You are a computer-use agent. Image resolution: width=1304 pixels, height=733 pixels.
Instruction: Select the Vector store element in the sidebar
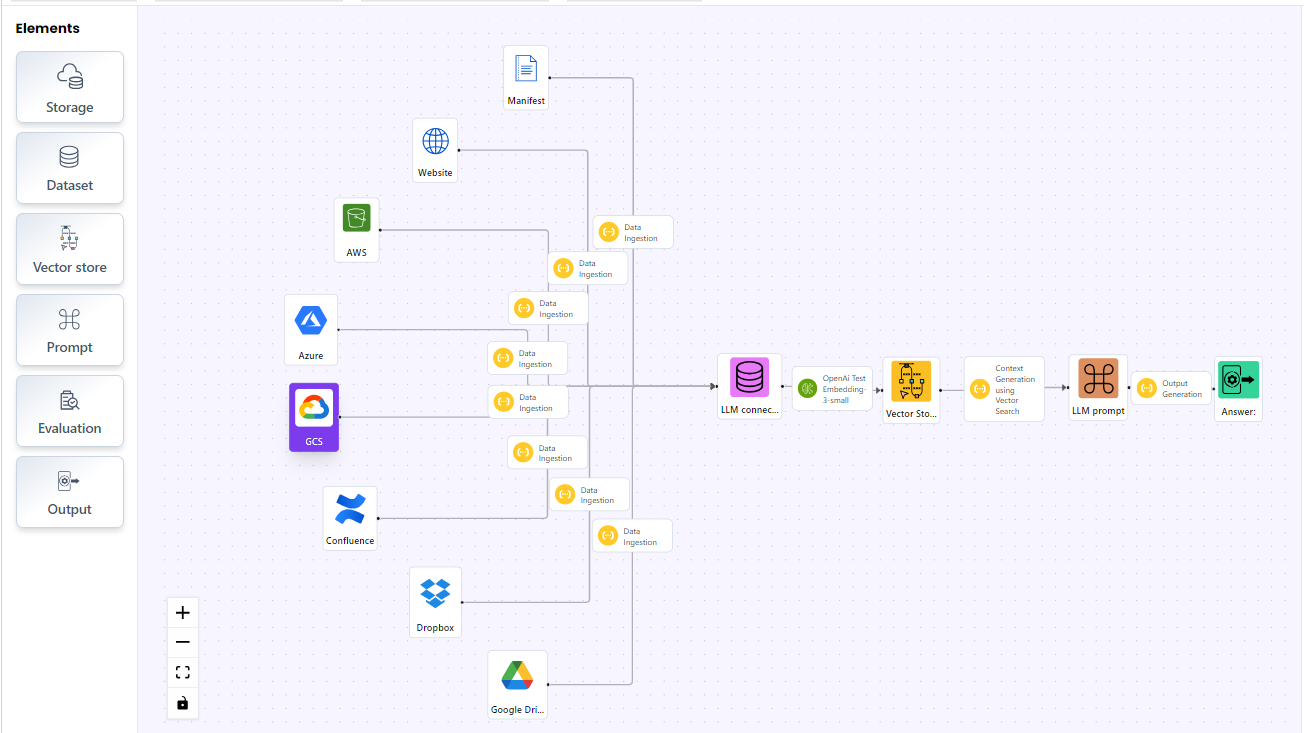69,248
